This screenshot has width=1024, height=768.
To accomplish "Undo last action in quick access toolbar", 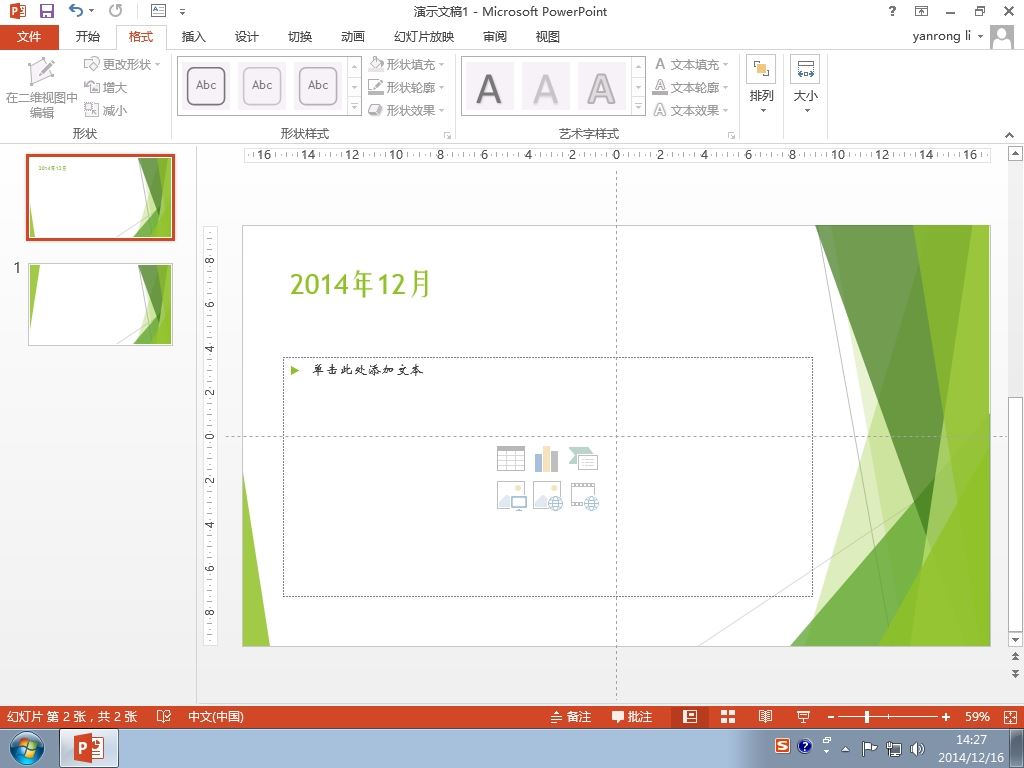I will (76, 10).
